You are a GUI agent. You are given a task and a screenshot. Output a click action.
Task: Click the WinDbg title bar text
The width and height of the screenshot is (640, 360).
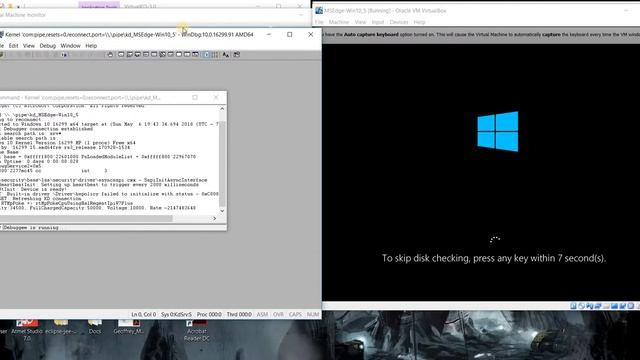click(129, 35)
